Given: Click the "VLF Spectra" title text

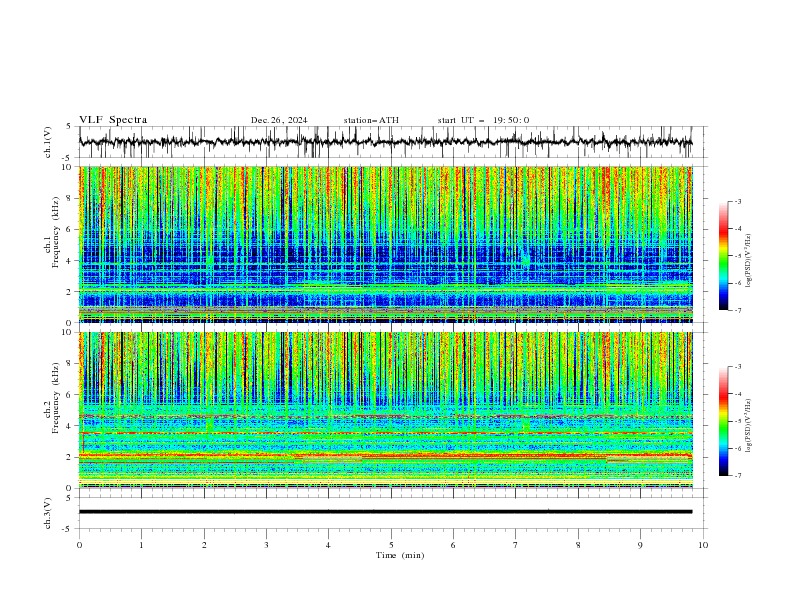Looking at the screenshot, I should (113, 120).
